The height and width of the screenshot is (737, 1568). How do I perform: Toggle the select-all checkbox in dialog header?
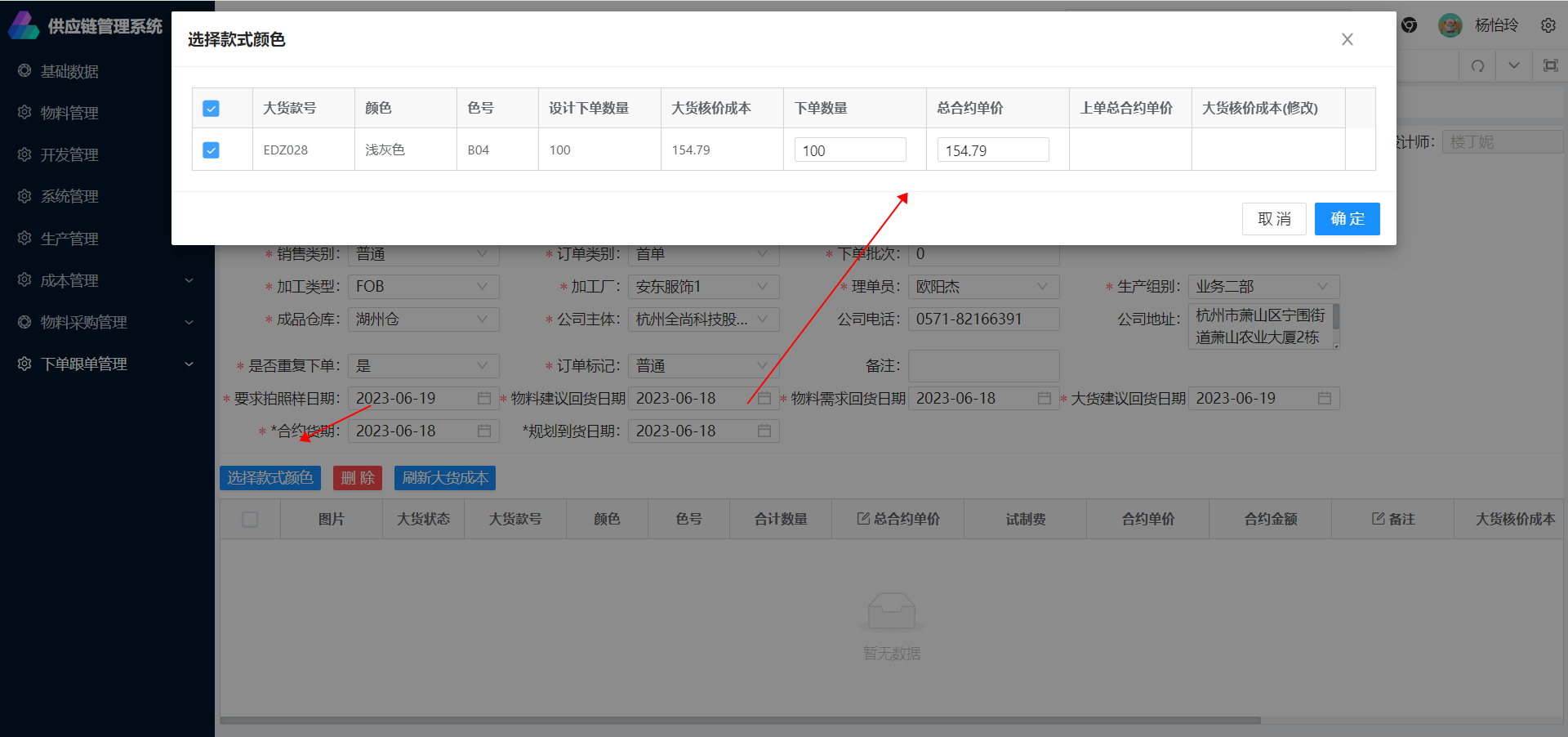[x=211, y=109]
